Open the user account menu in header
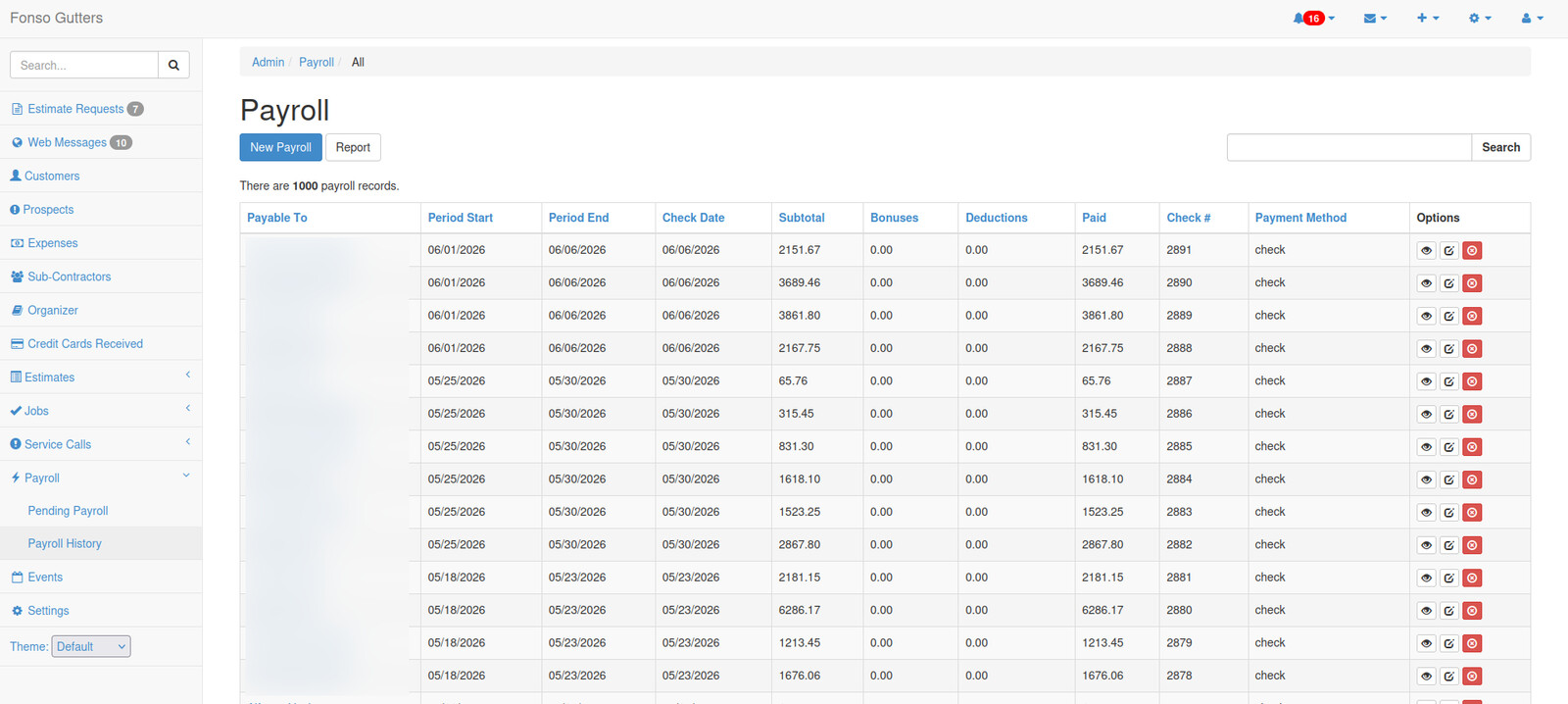Image resolution: width=1568 pixels, height=704 pixels. [x=1532, y=19]
